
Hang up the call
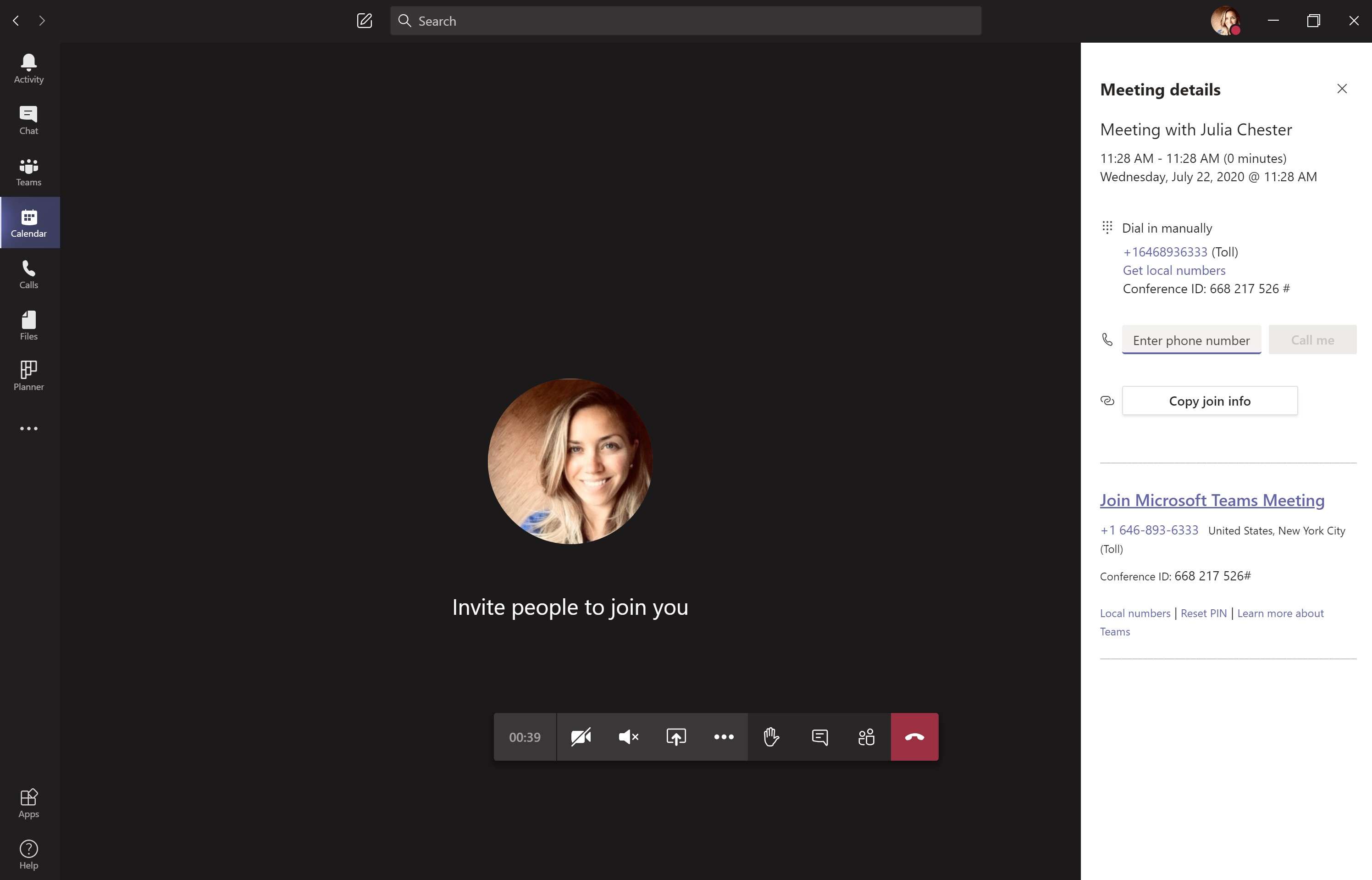tap(914, 736)
